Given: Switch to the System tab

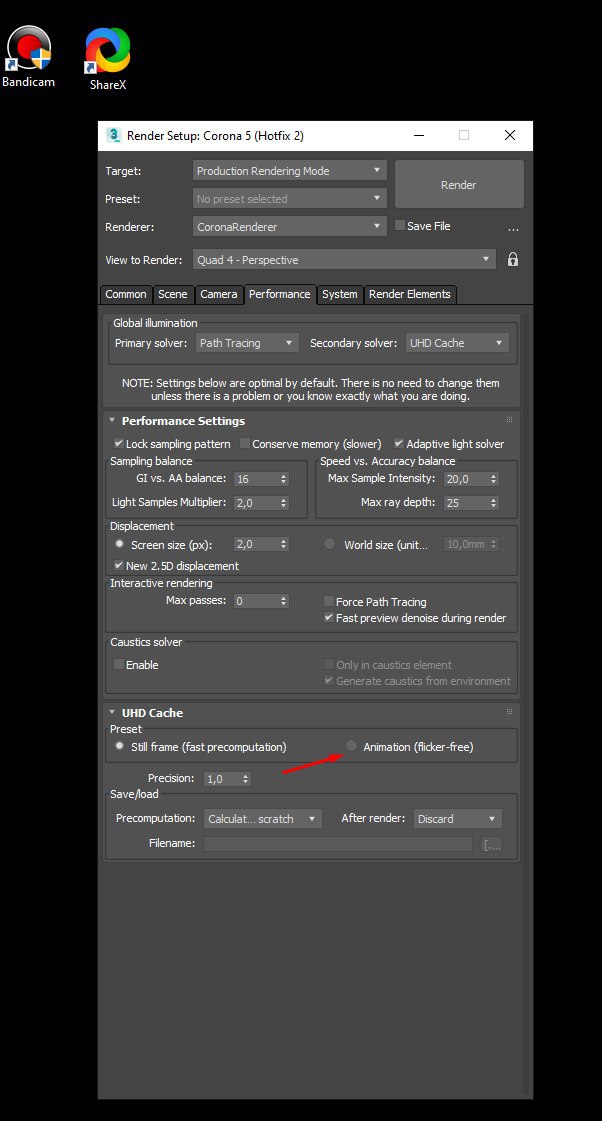Looking at the screenshot, I should 340,295.
